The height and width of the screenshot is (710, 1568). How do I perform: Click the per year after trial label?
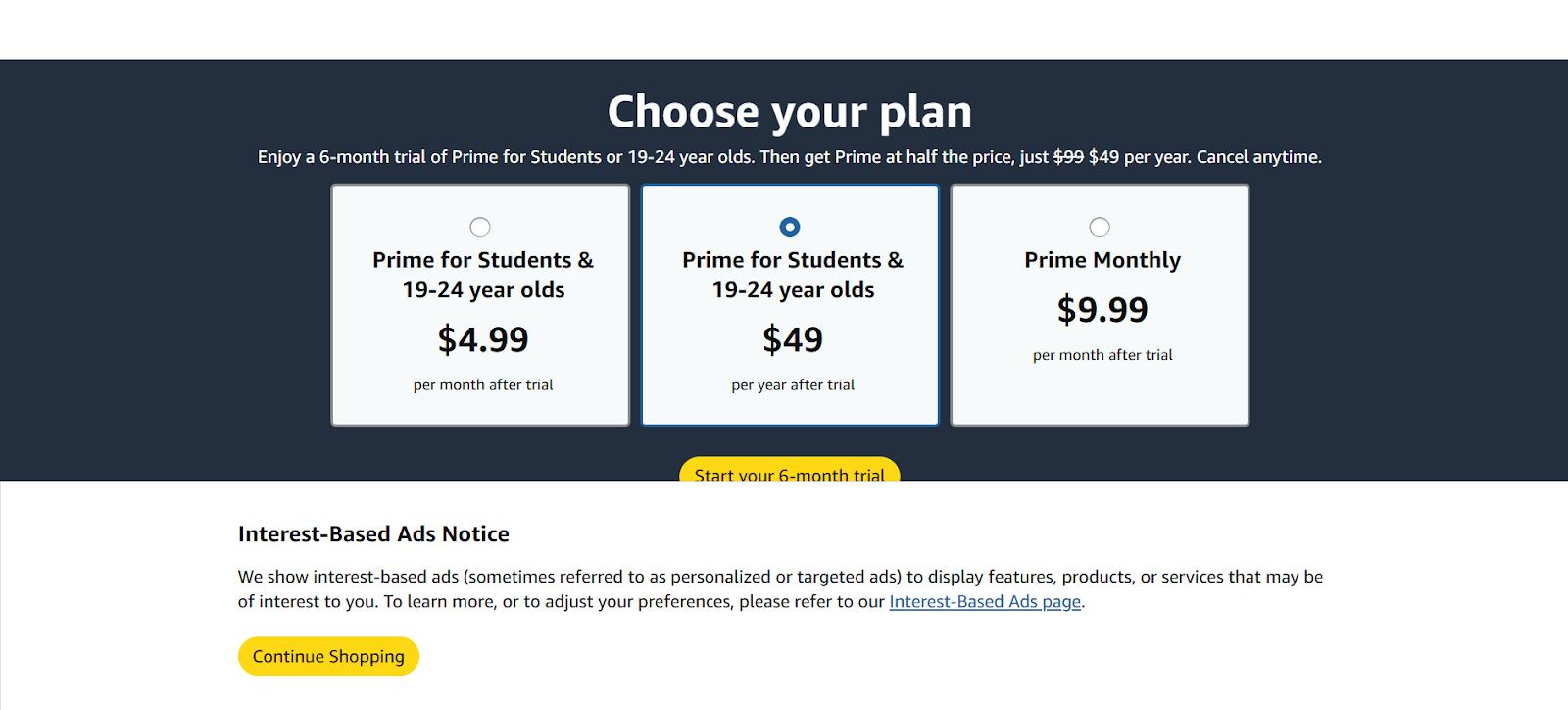(793, 384)
